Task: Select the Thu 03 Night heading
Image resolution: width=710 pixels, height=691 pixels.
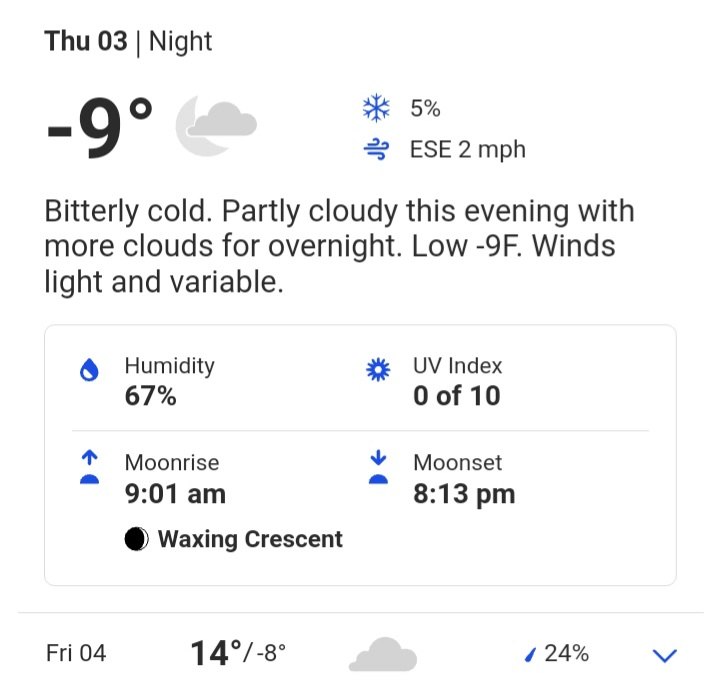Action: tap(128, 42)
